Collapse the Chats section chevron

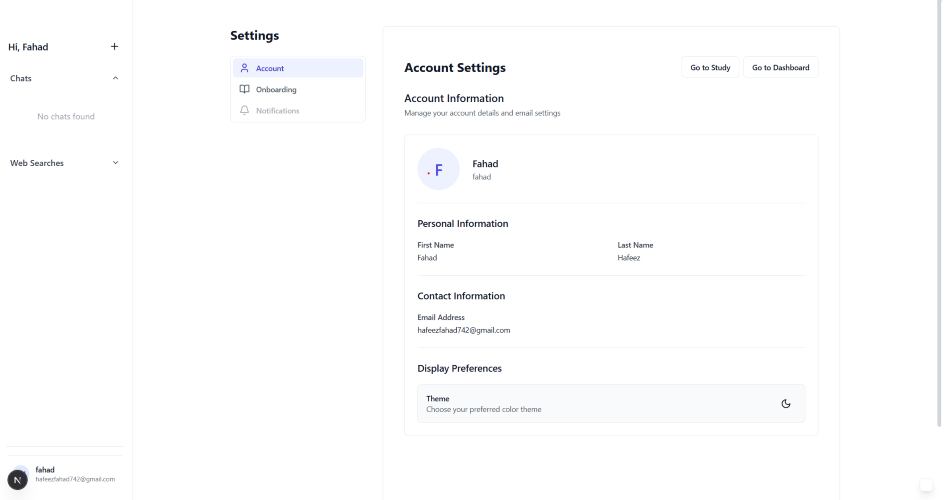[x=115, y=78]
